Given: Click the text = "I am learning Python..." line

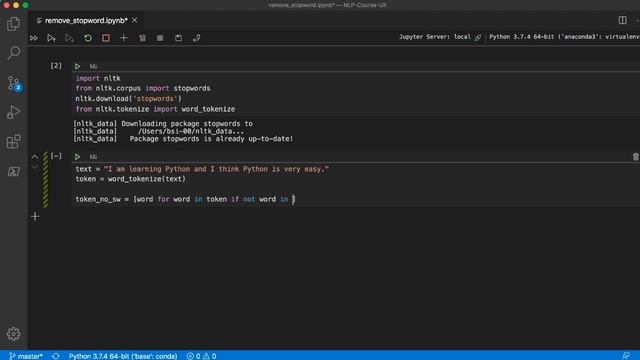Looking at the screenshot, I should point(202,169).
